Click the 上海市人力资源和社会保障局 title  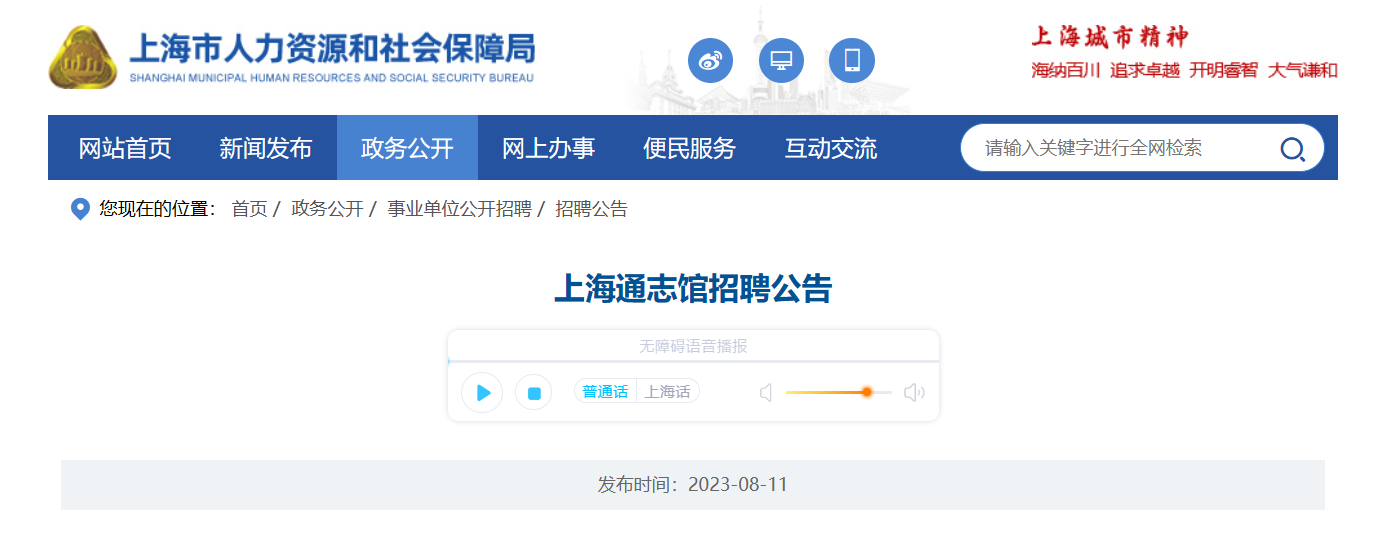332,48
